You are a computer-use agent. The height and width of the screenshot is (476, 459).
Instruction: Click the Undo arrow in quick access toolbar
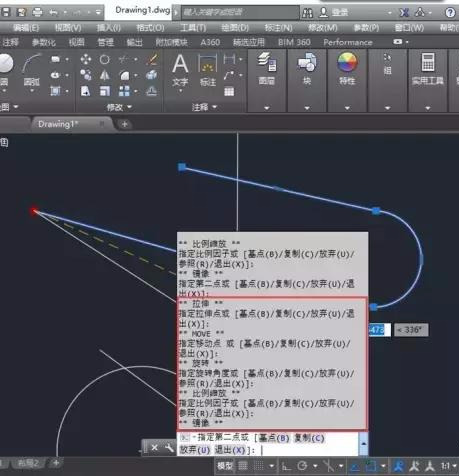coord(53,13)
